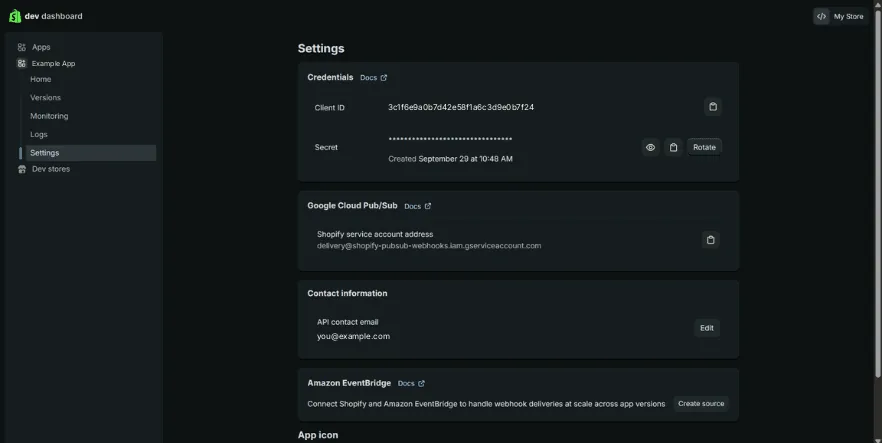Click the API contact email label
This screenshot has height=443, width=882.
tap(348, 322)
